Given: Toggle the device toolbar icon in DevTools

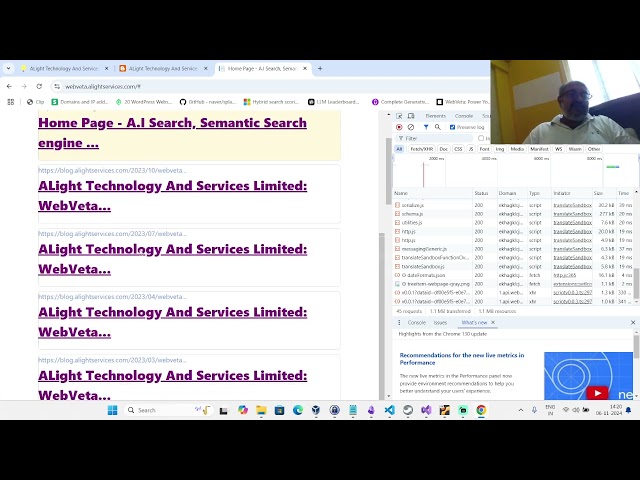Looking at the screenshot, I should (411, 116).
